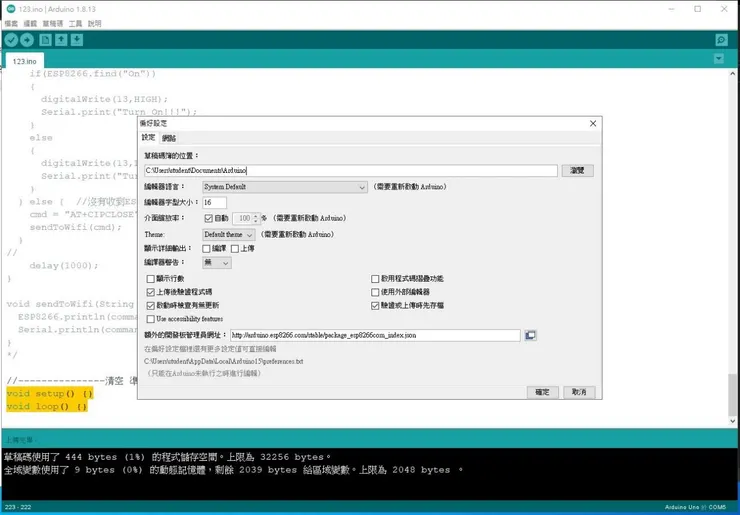Screen dimensions: 740x515
Task: Toggle 上傳後驗證程式碼 checkbox
Action: [151, 292]
